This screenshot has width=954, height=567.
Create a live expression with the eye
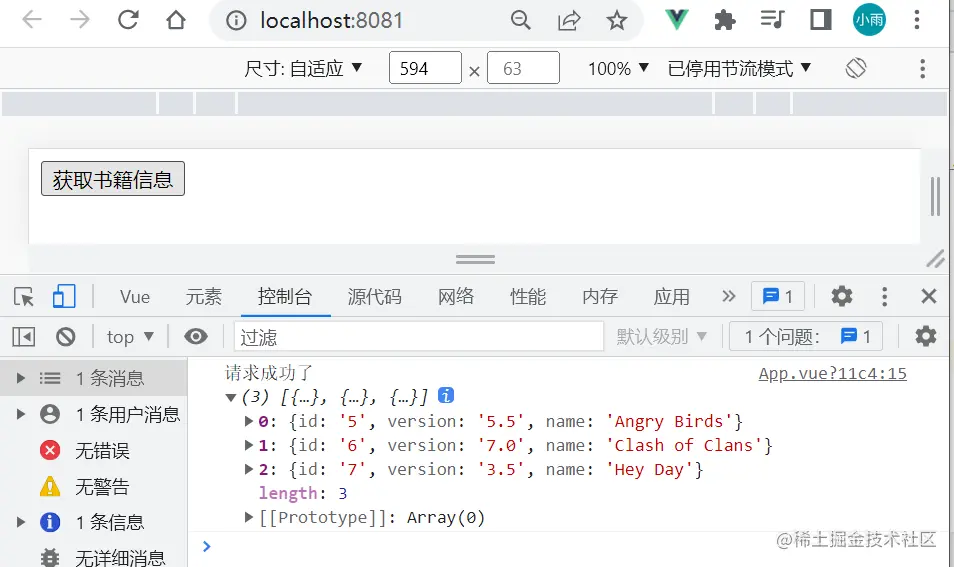tap(196, 336)
